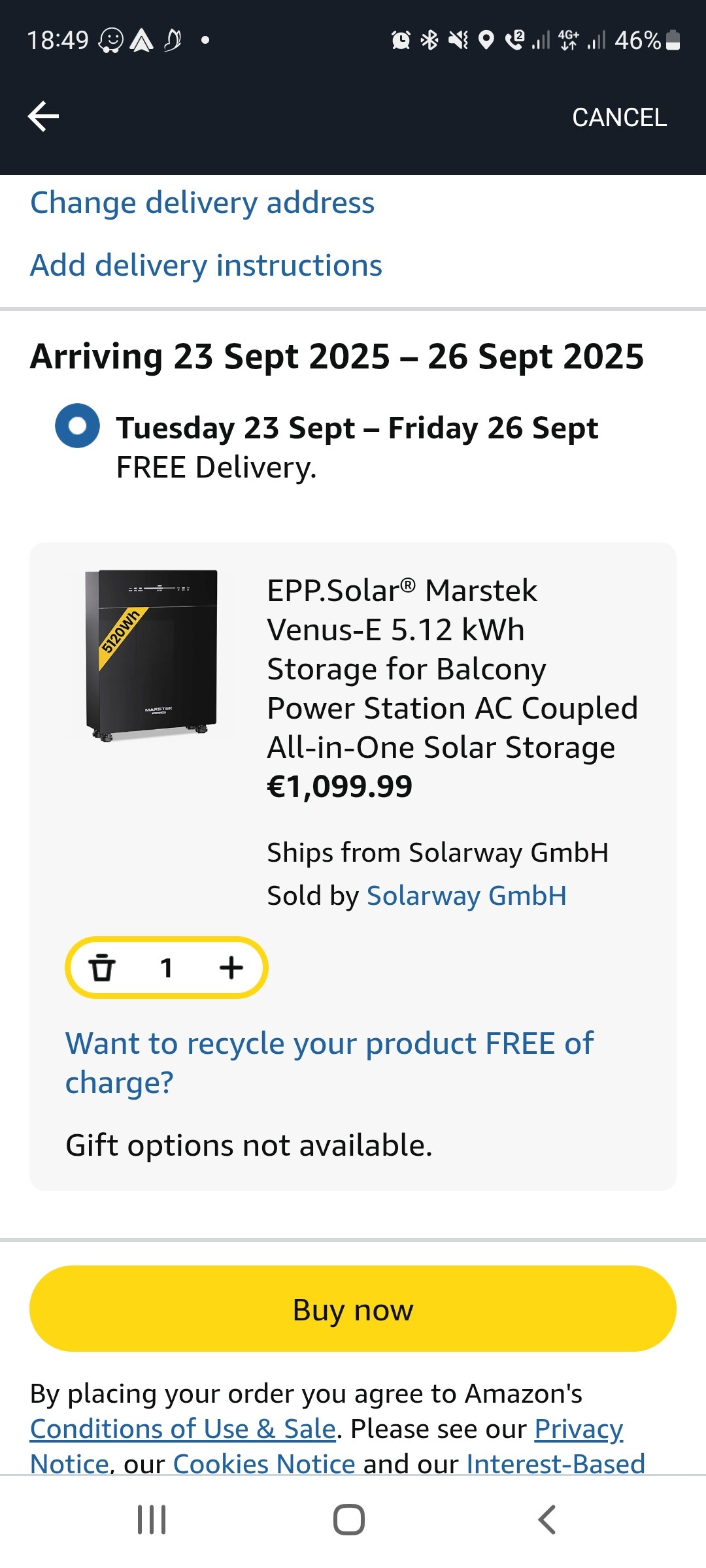Tap Add delivery instructions link
706x1568 pixels.
click(x=206, y=265)
